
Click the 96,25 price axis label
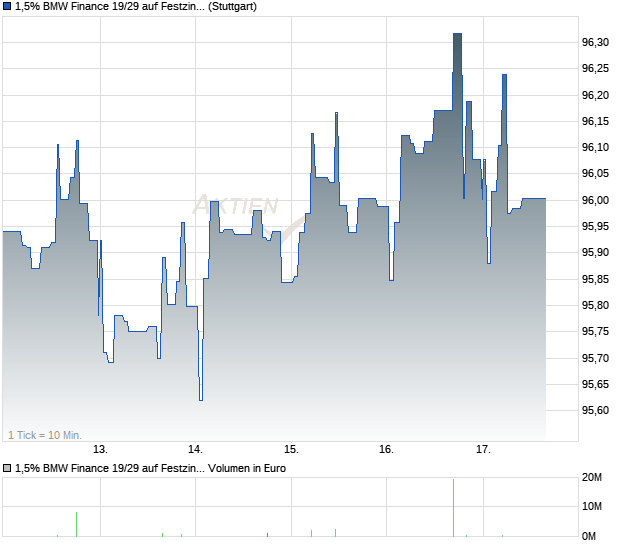pyautogui.click(x=595, y=69)
